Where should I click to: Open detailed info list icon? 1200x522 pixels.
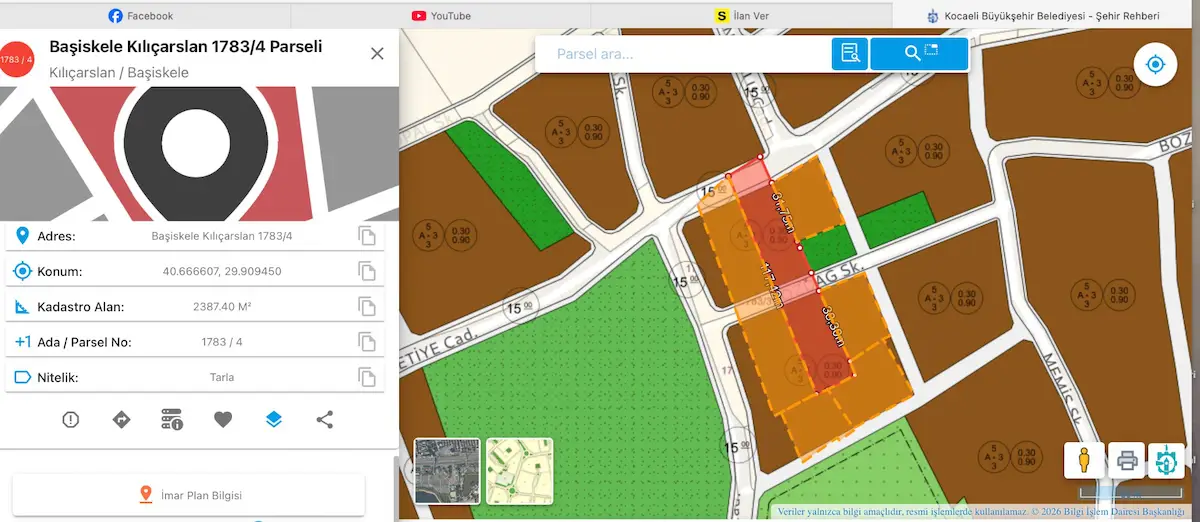pyautogui.click(x=172, y=420)
